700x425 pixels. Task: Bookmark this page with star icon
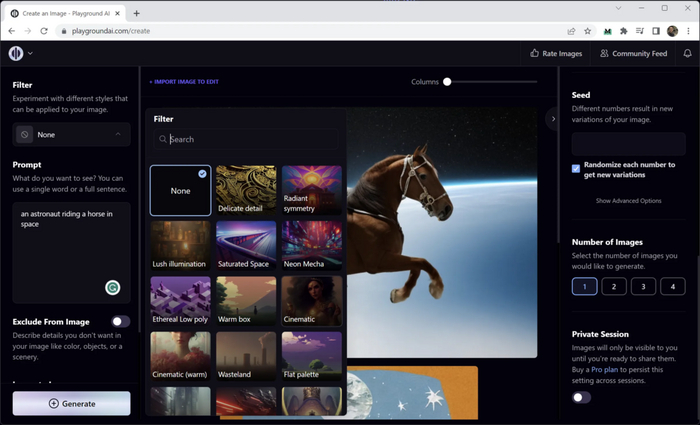pyautogui.click(x=587, y=31)
